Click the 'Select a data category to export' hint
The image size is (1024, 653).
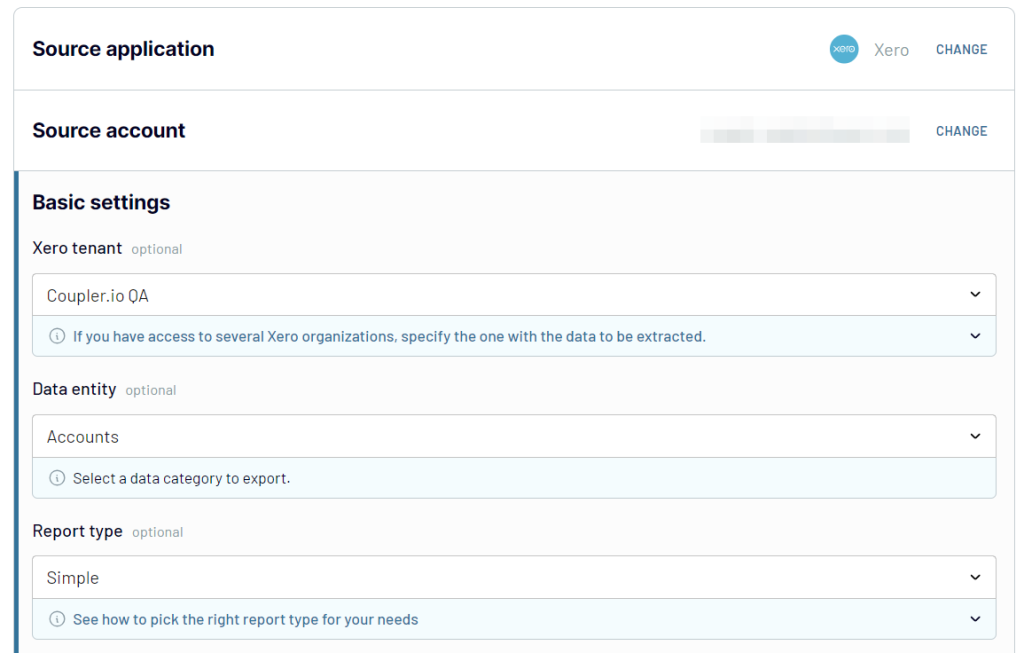click(x=182, y=479)
